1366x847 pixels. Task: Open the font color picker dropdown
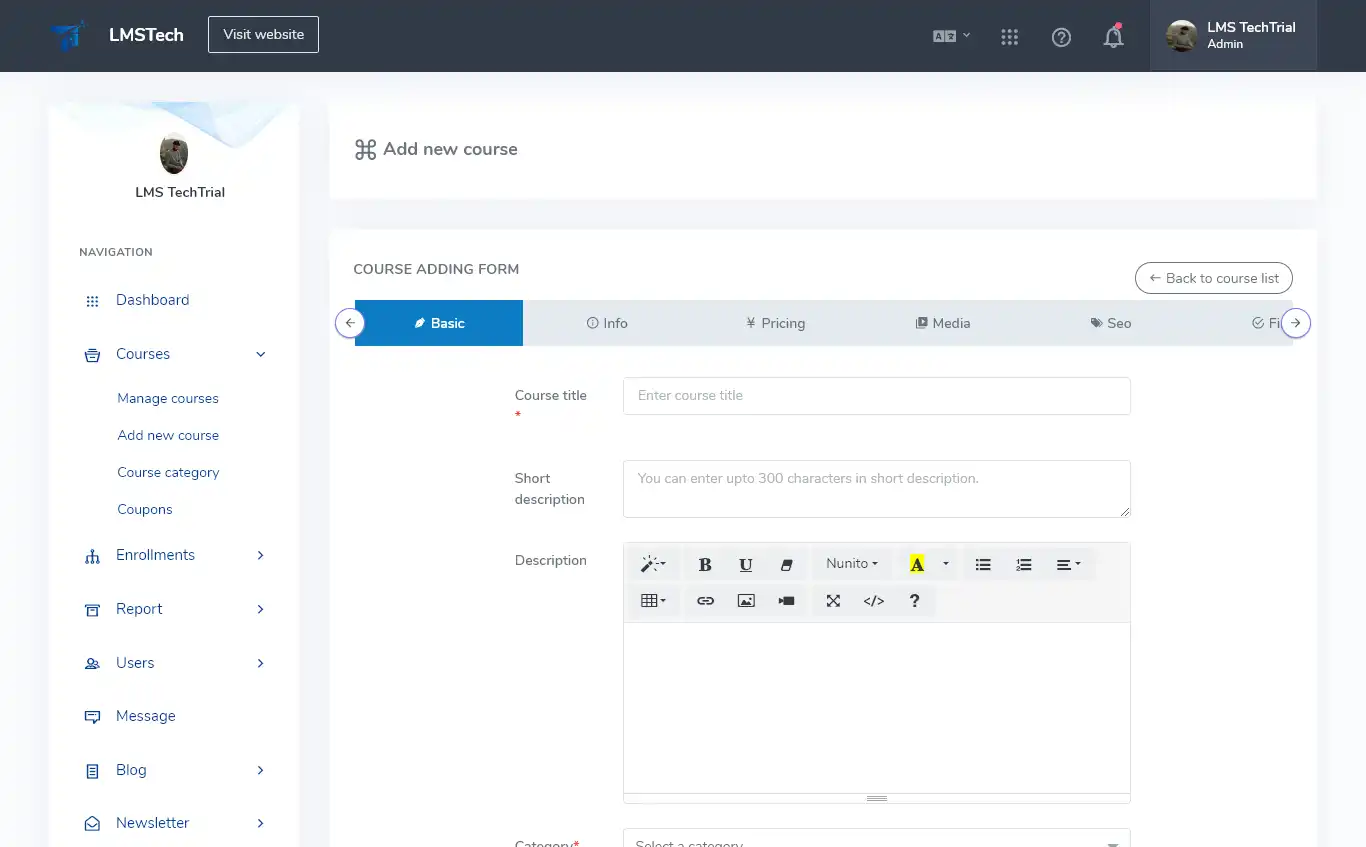944,564
